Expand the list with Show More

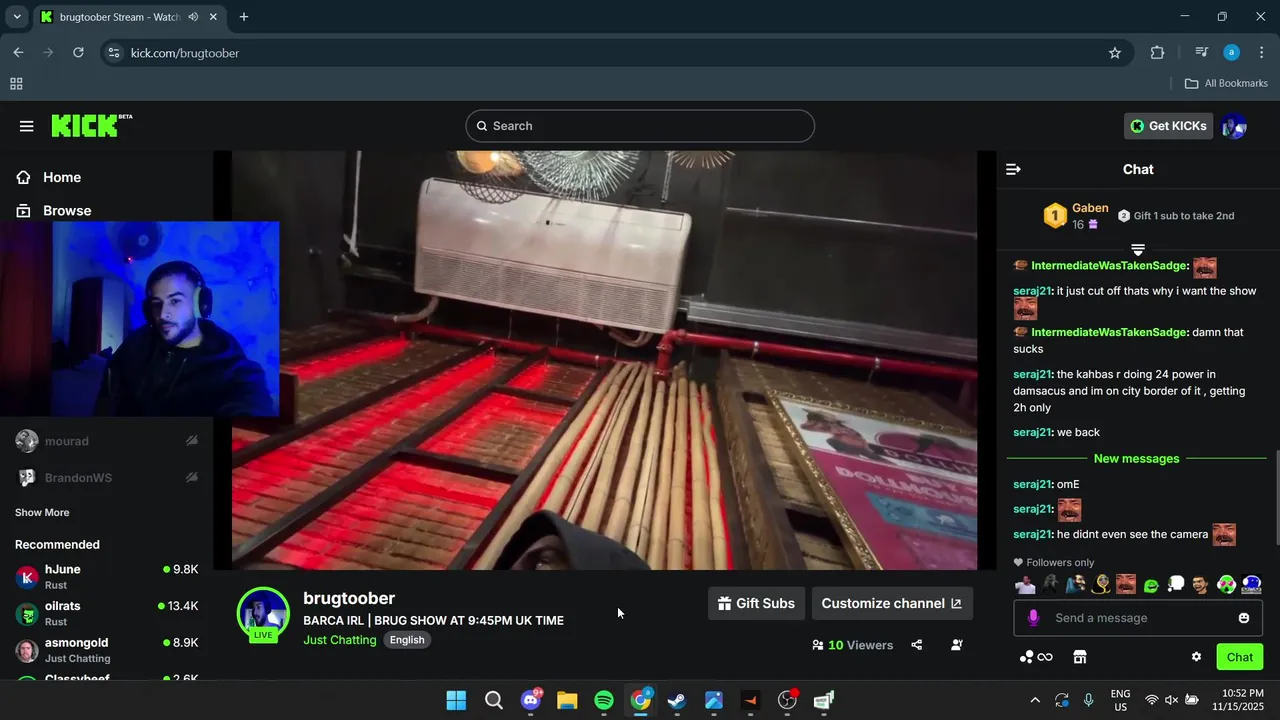pos(42,512)
